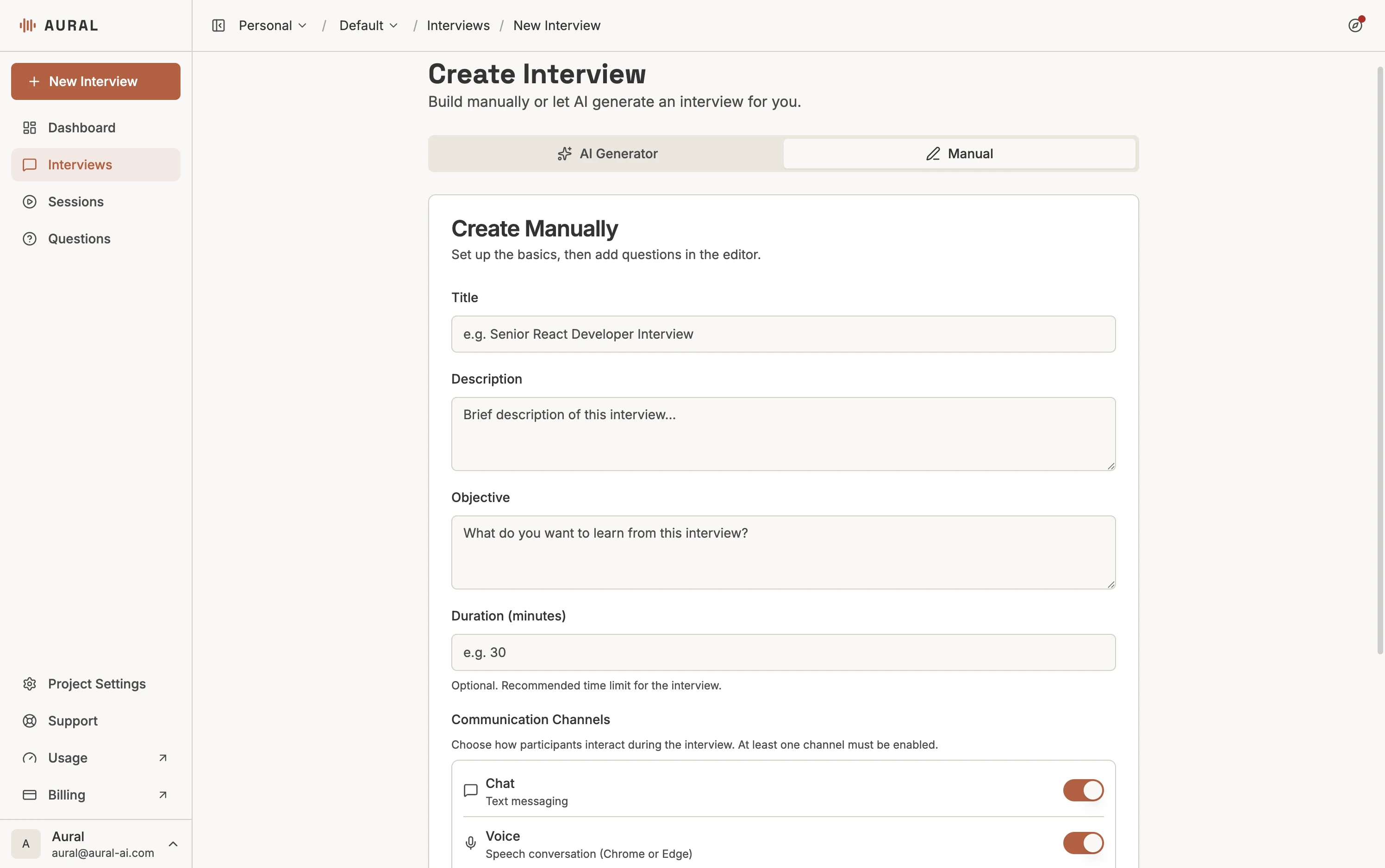Select the Manual tab

(x=959, y=153)
